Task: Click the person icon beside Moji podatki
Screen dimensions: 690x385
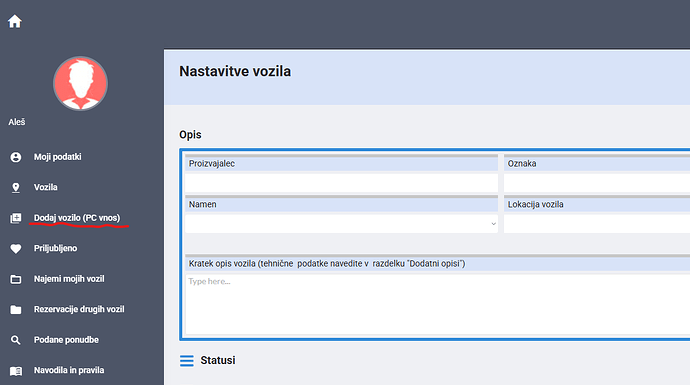Action: (x=16, y=157)
